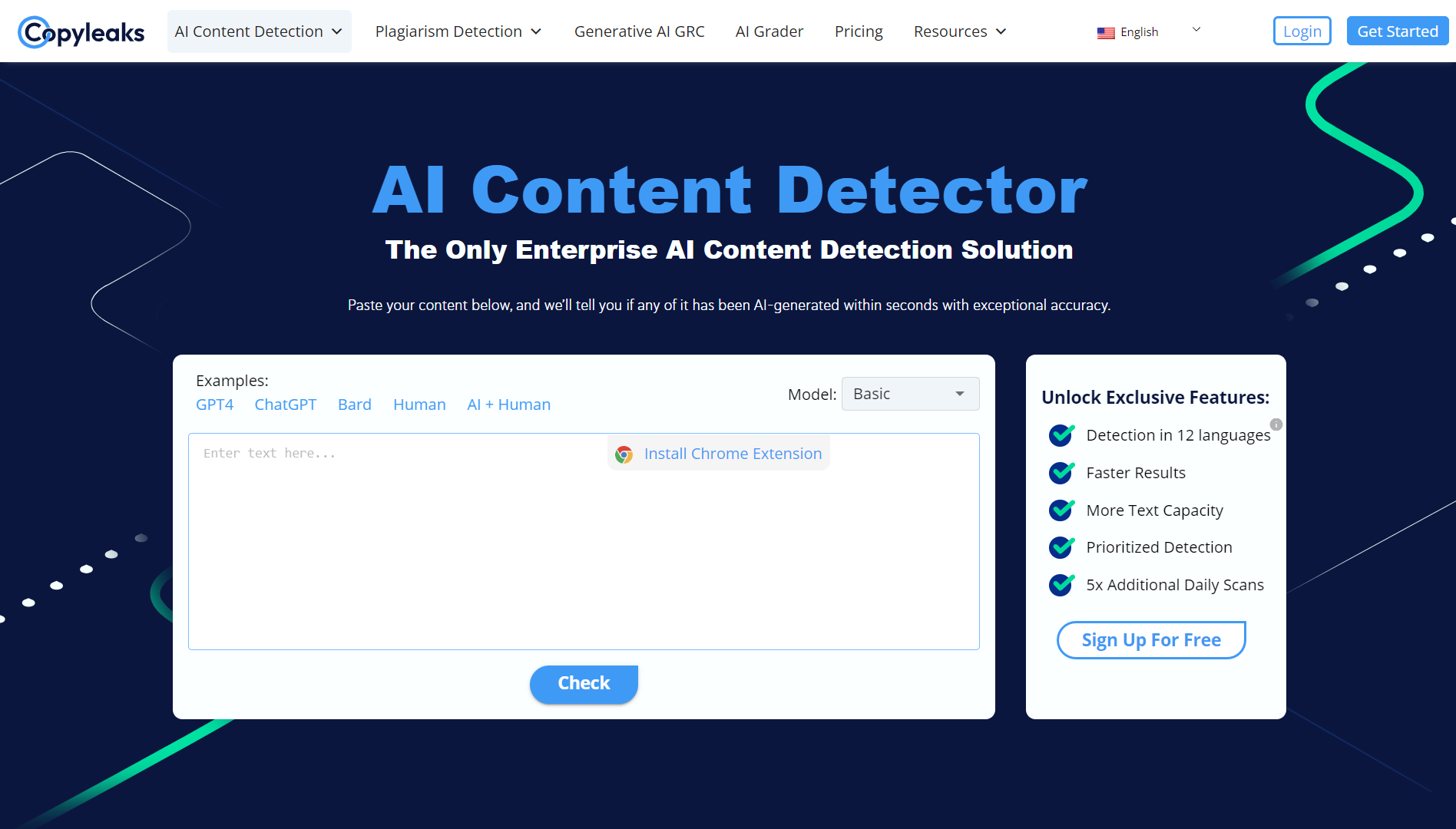
Task: Open the AI Grader page
Action: [769, 31]
